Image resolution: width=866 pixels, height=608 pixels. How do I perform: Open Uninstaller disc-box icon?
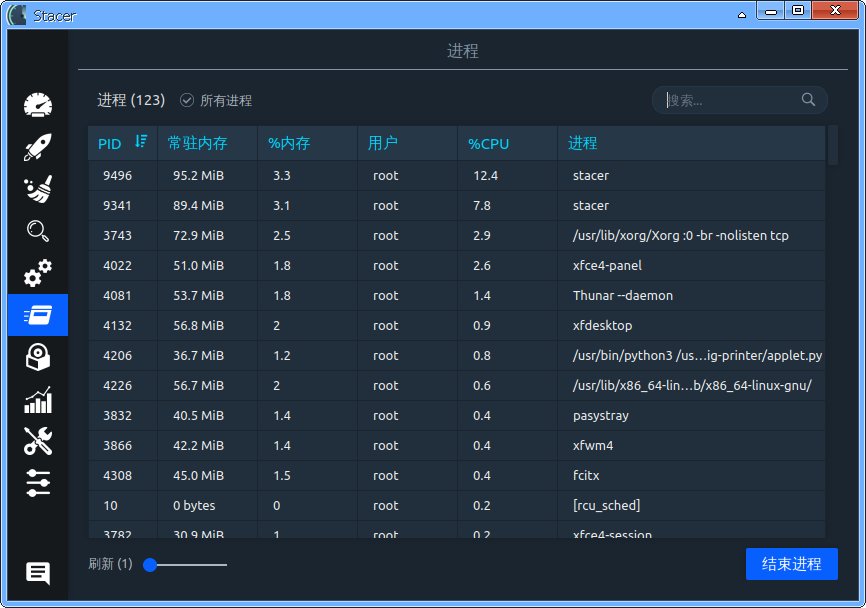[38, 357]
